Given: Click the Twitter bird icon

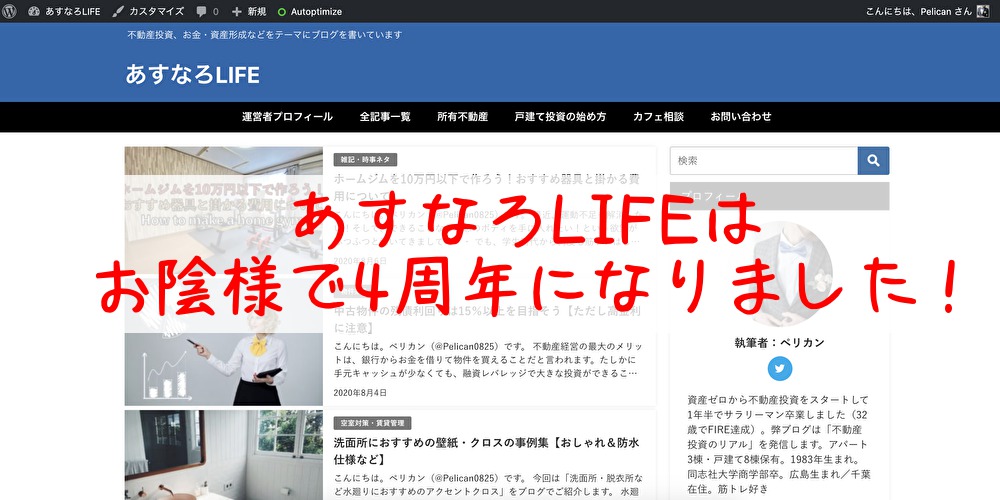Looking at the screenshot, I should click(779, 369).
